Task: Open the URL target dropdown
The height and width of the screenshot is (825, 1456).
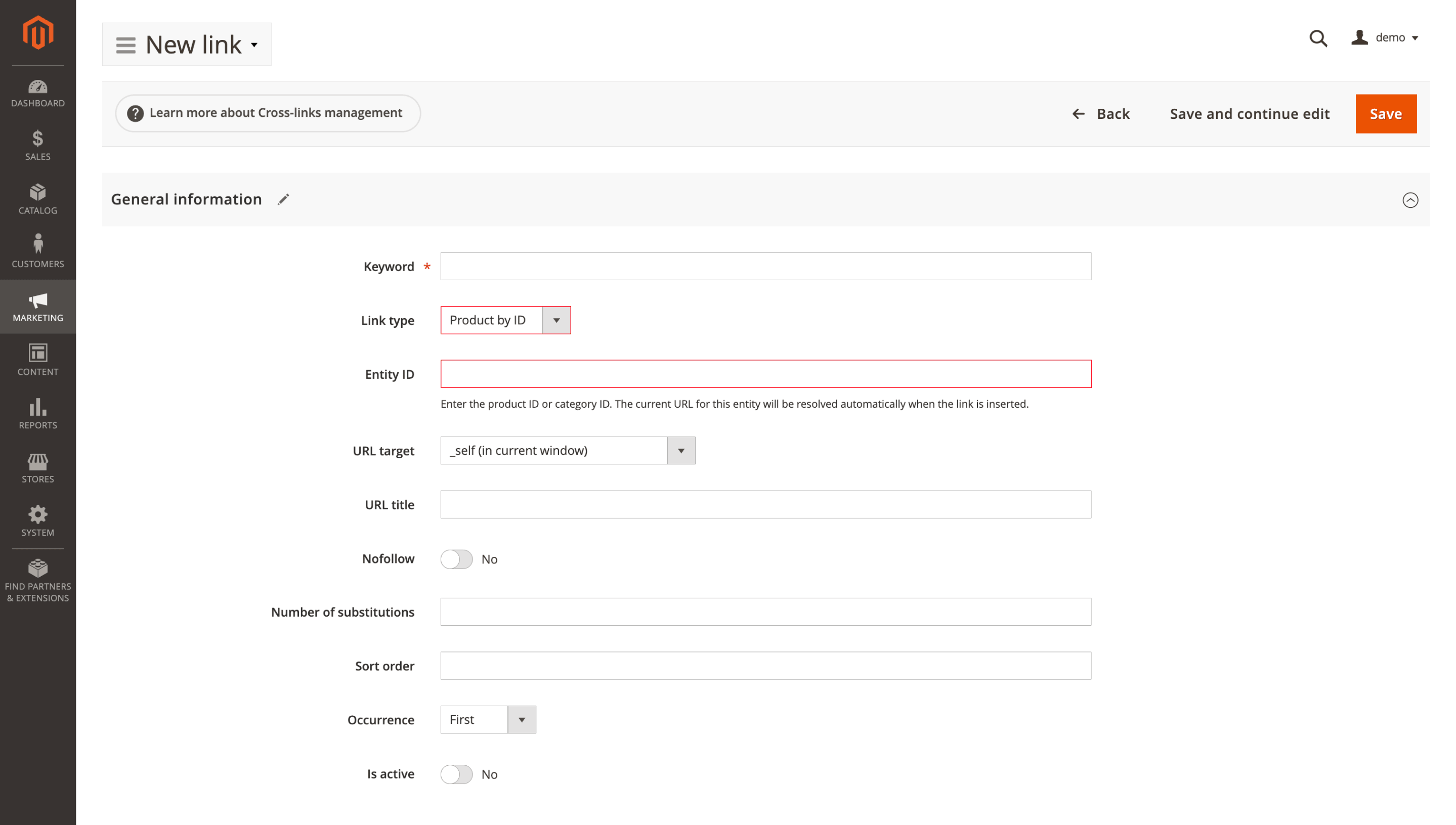Action: (x=568, y=451)
